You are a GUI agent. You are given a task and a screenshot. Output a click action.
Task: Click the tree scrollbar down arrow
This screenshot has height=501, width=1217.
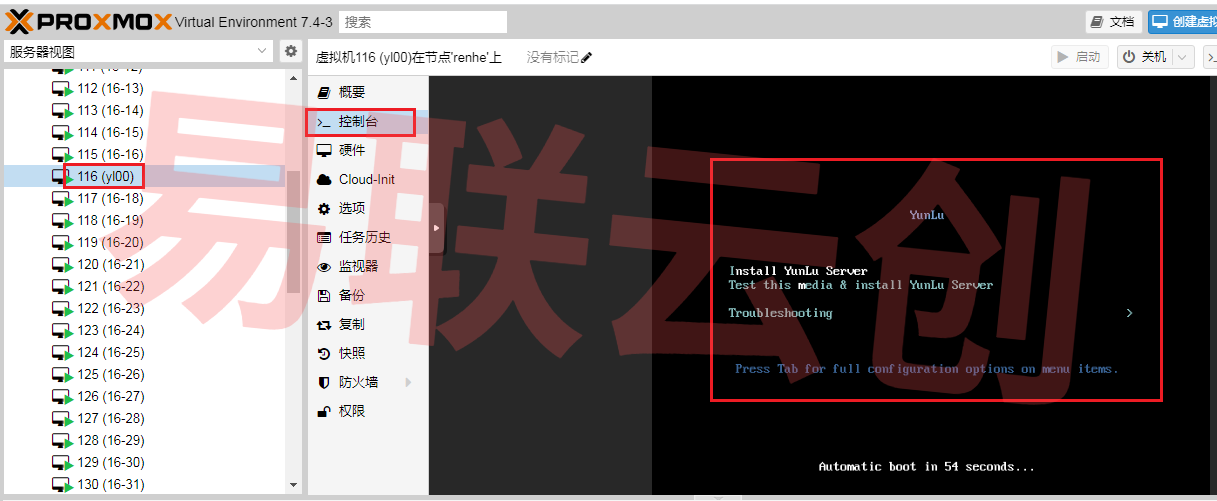[x=293, y=486]
